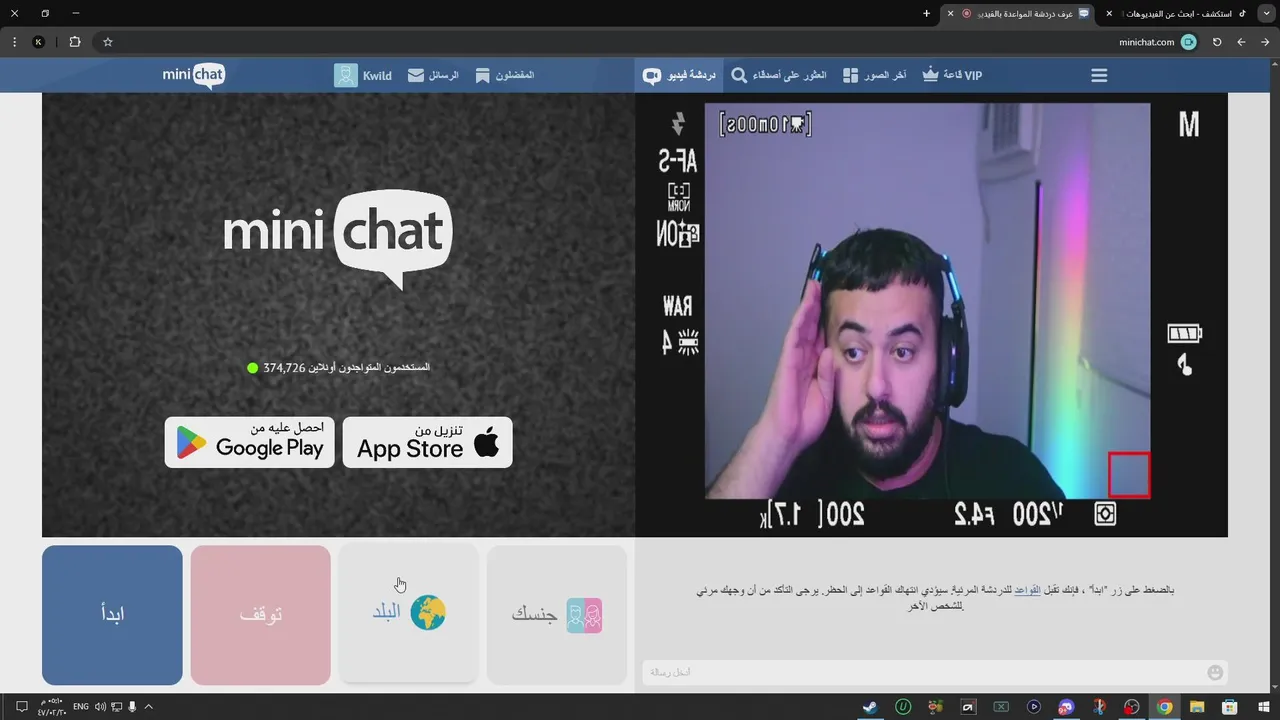
Task: Open Microsoft Store from the taskbar
Action: pyautogui.click(x=1230, y=707)
